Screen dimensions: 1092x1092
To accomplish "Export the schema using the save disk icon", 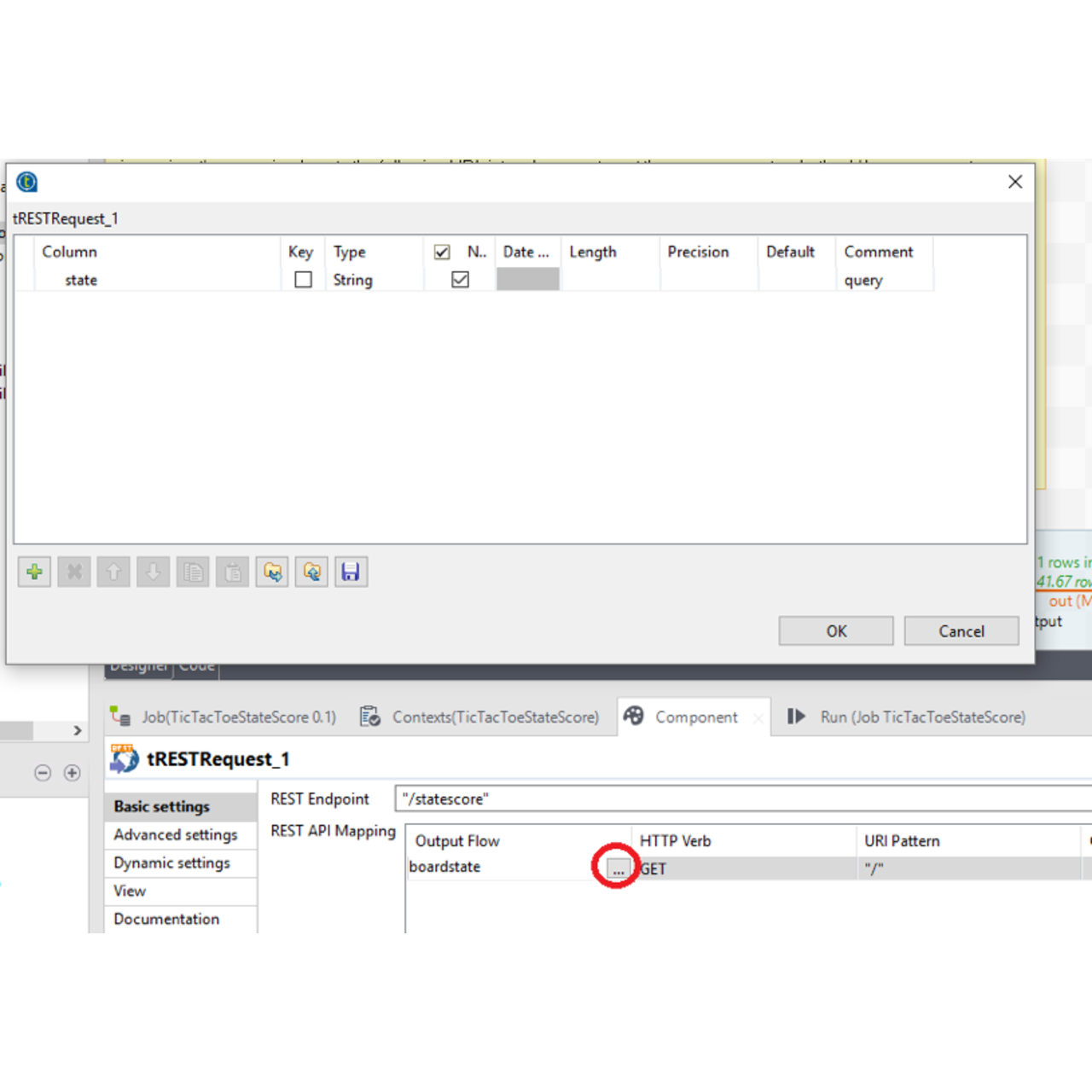I will pyautogui.click(x=351, y=572).
